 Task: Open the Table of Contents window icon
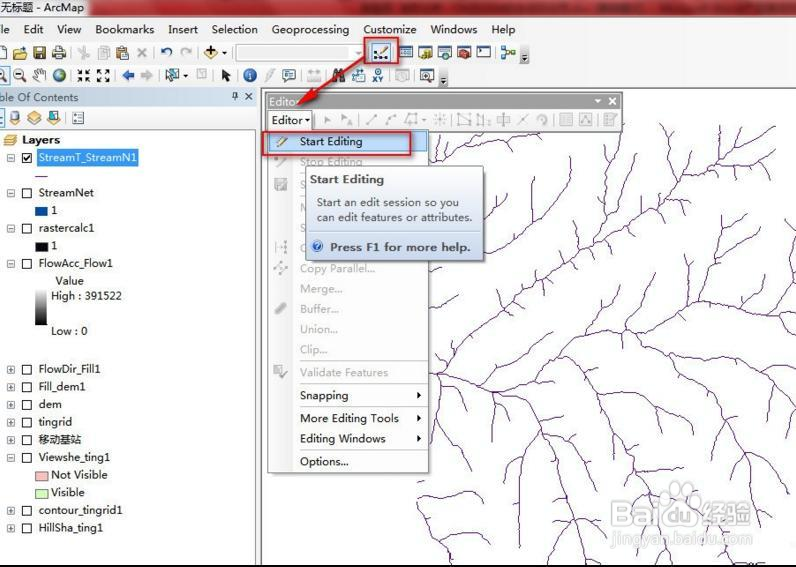[x=406, y=52]
